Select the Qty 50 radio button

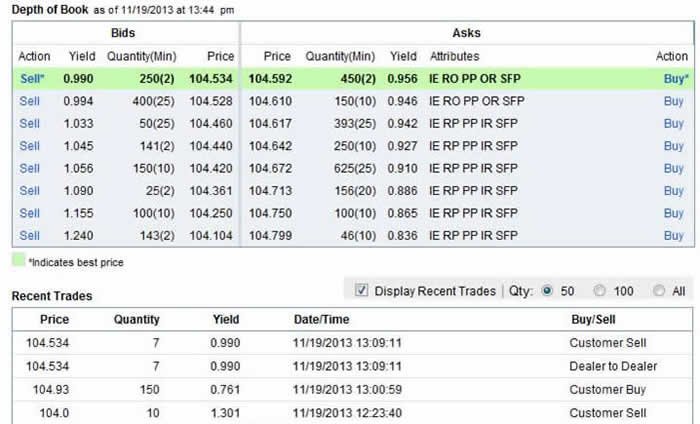[546, 291]
